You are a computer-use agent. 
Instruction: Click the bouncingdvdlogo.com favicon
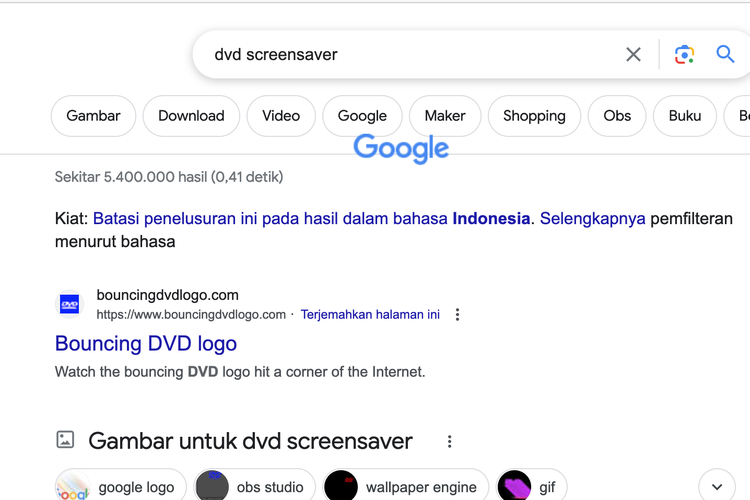70,304
